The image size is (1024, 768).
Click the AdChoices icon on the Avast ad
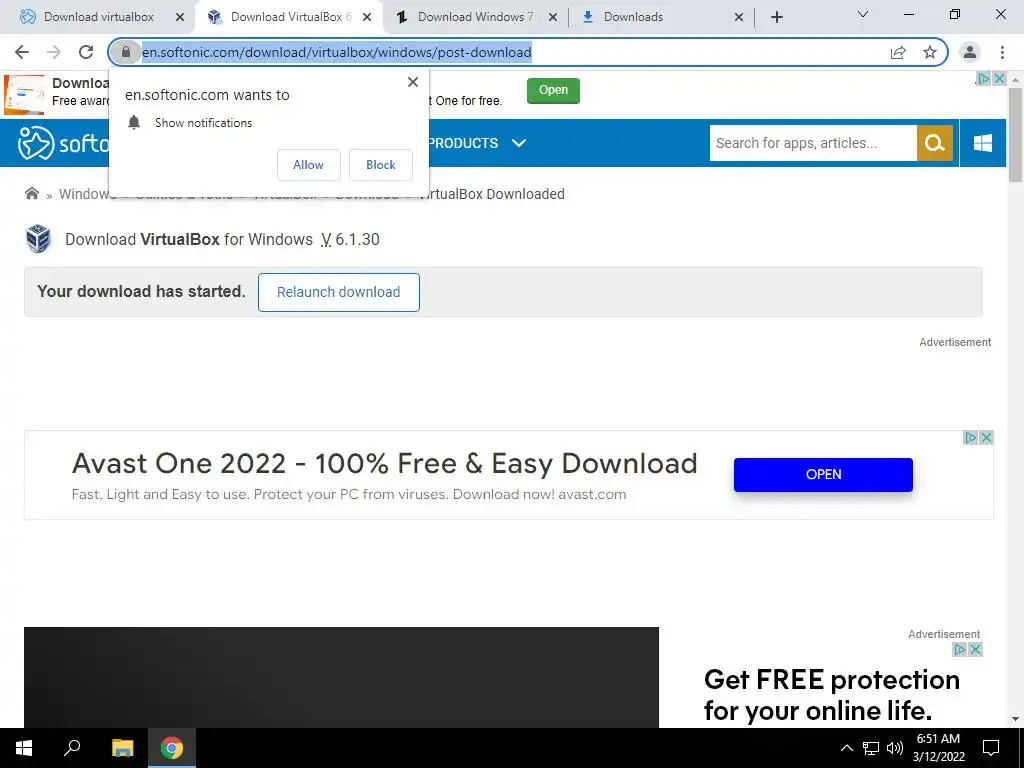[971, 438]
